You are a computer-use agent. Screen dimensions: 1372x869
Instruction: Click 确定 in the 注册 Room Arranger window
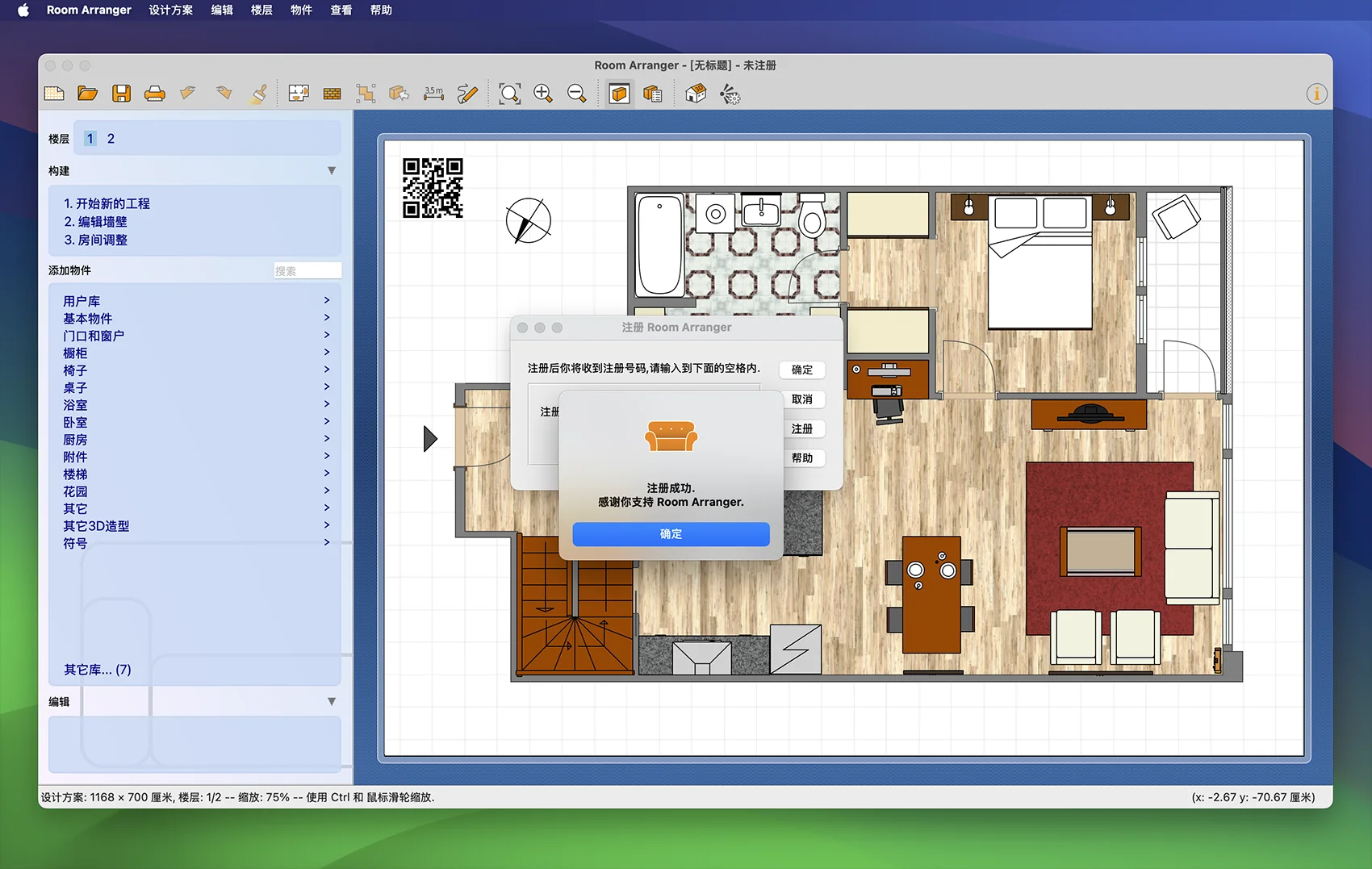pyautogui.click(x=802, y=370)
